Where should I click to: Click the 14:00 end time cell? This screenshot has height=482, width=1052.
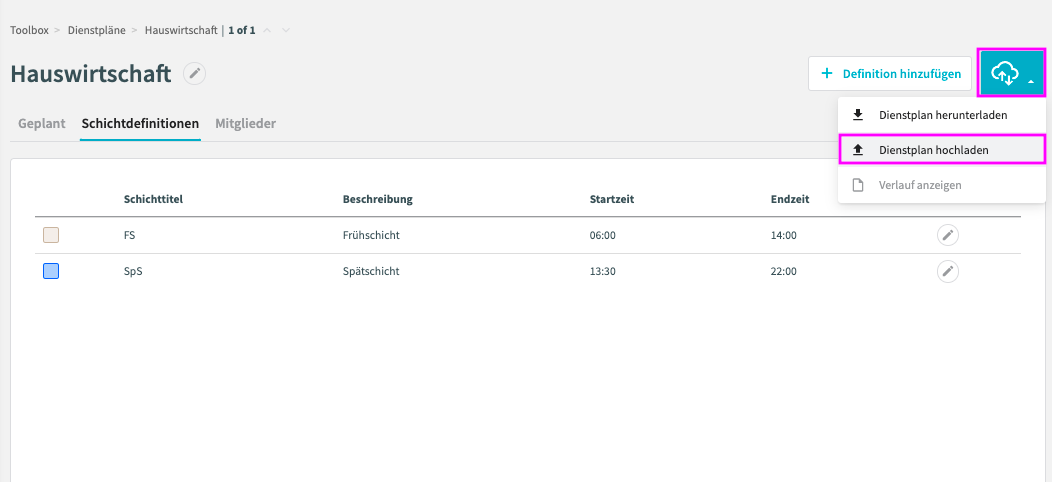point(784,236)
